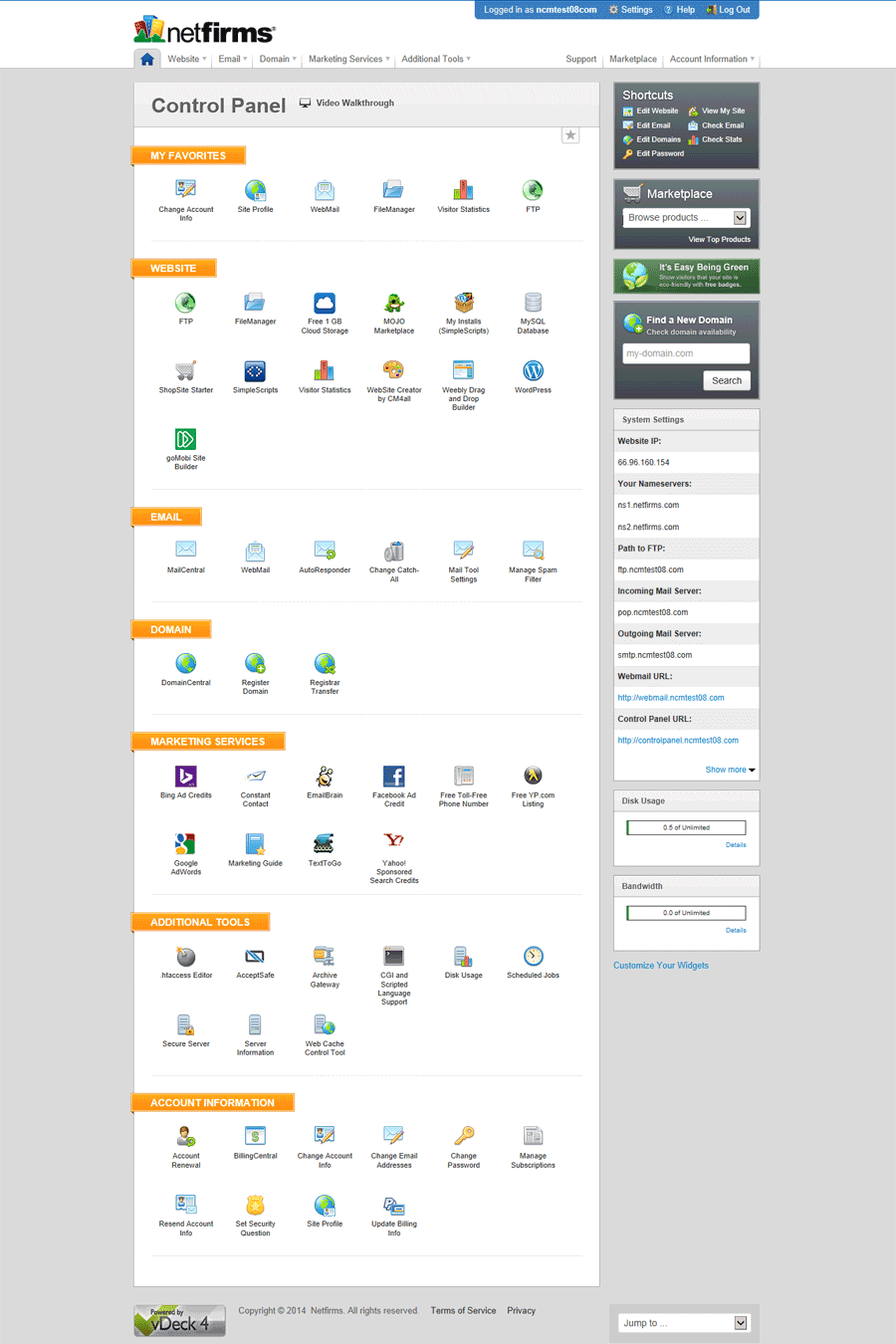The width and height of the screenshot is (896, 1344).
Task: Click Log Out
Action: click(729, 10)
